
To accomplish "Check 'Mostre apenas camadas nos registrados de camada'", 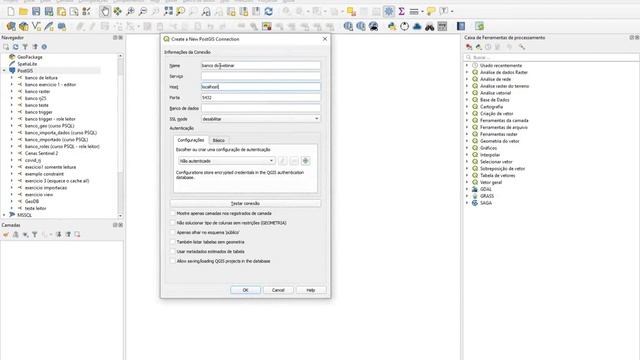I will click(173, 213).
